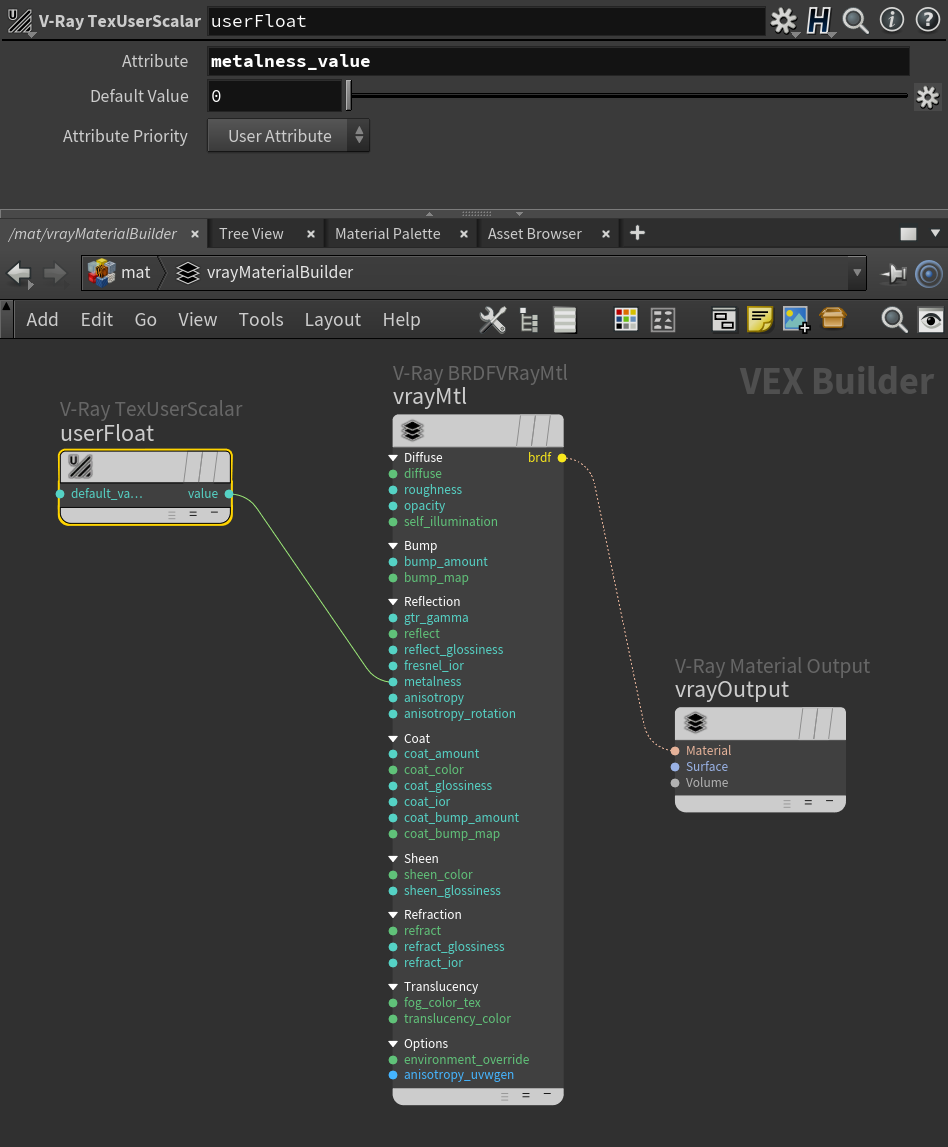Viewport: 948px width, 1147px height.
Task: Open the View menu
Action: tap(198, 320)
